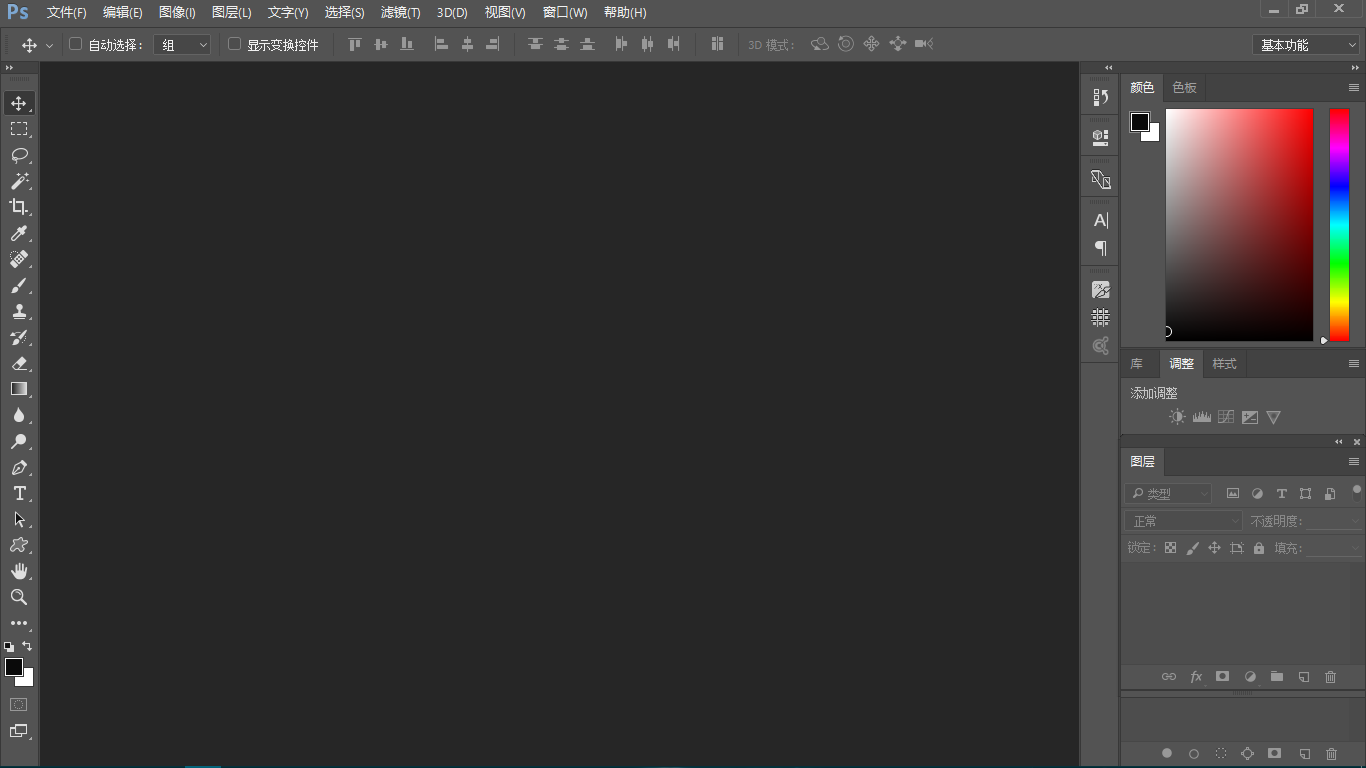Screen dimensions: 1366x768
Task: Open the History panel icon
Action: (1101, 97)
